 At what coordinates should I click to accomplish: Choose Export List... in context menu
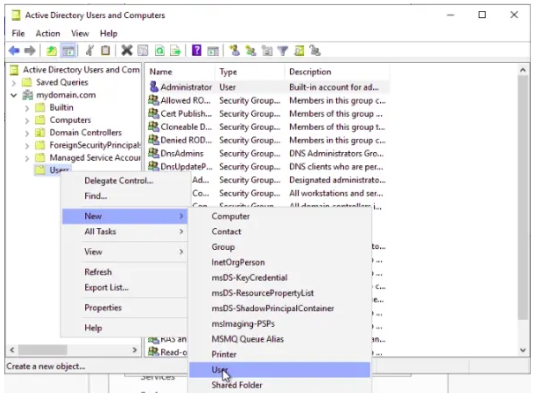click(125, 287)
